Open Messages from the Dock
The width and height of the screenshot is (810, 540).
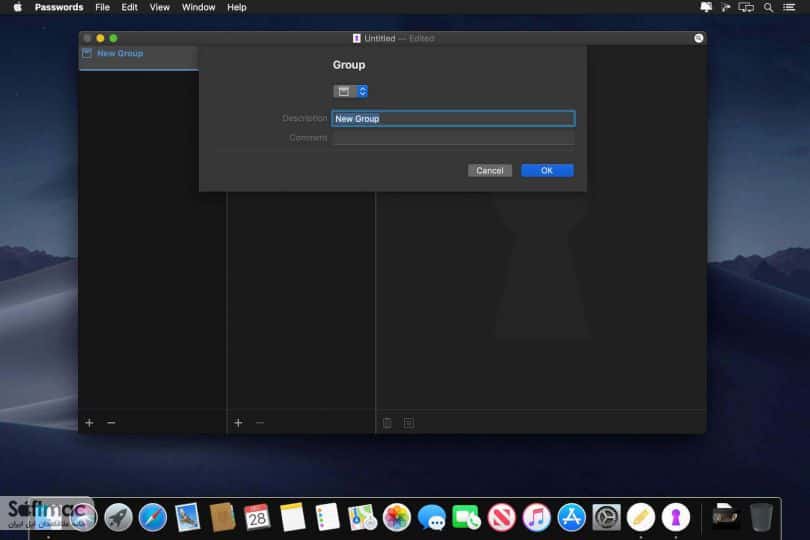tap(432, 517)
